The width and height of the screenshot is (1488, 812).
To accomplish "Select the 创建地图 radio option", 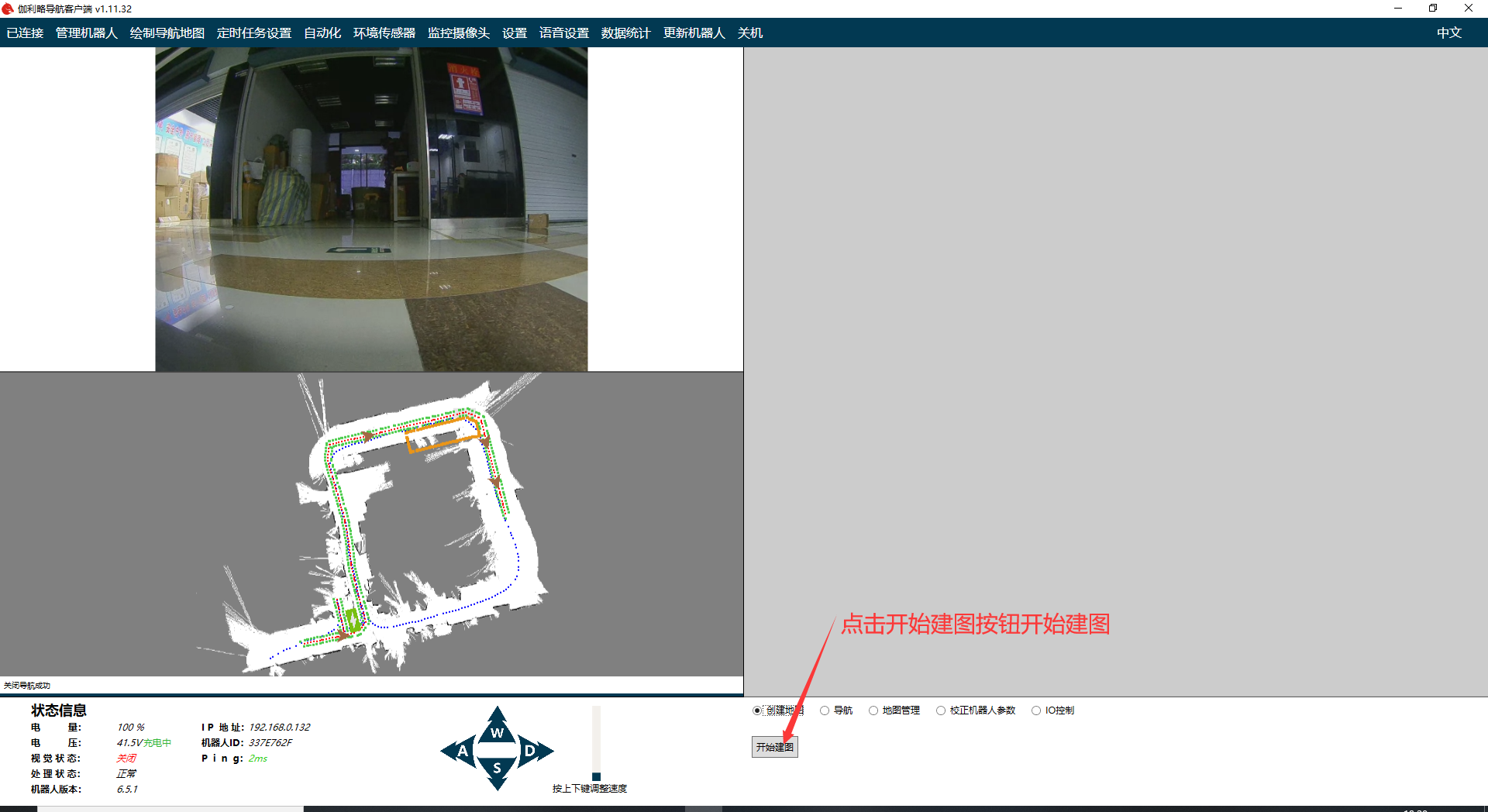I will [757, 710].
